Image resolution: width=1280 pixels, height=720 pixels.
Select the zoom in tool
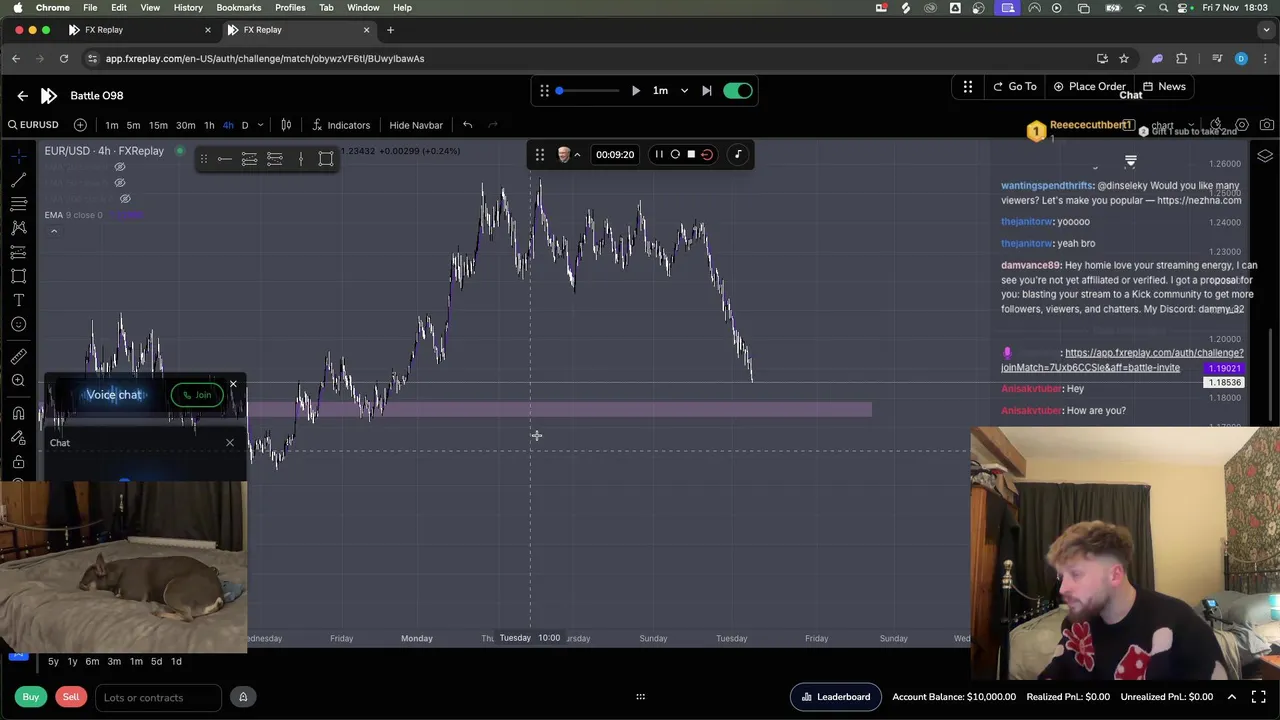click(x=18, y=380)
